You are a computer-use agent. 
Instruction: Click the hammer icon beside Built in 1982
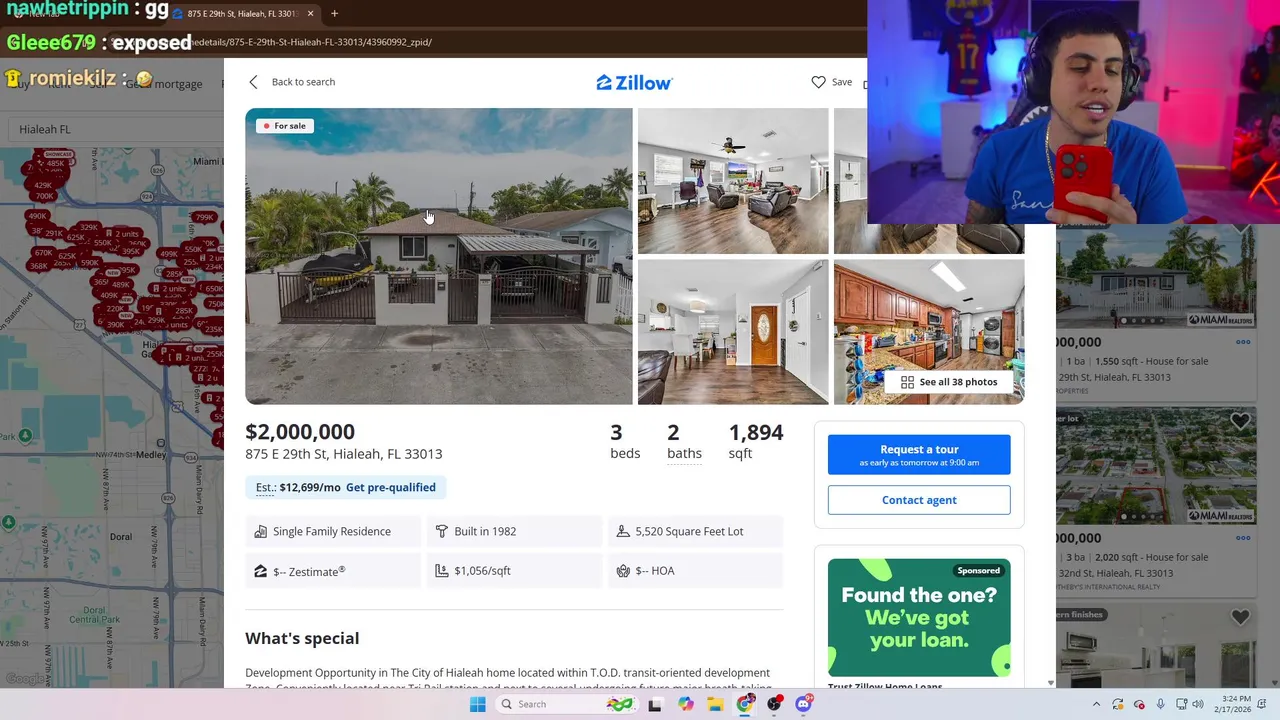click(441, 531)
